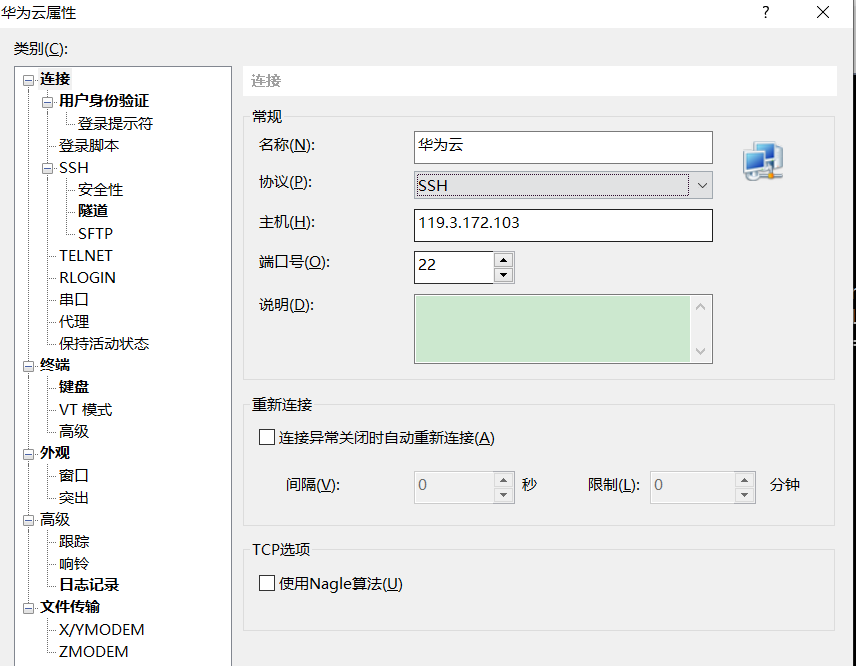Collapse the SSH tree node
Image resolution: width=856 pixels, height=666 pixels.
pos(47,169)
